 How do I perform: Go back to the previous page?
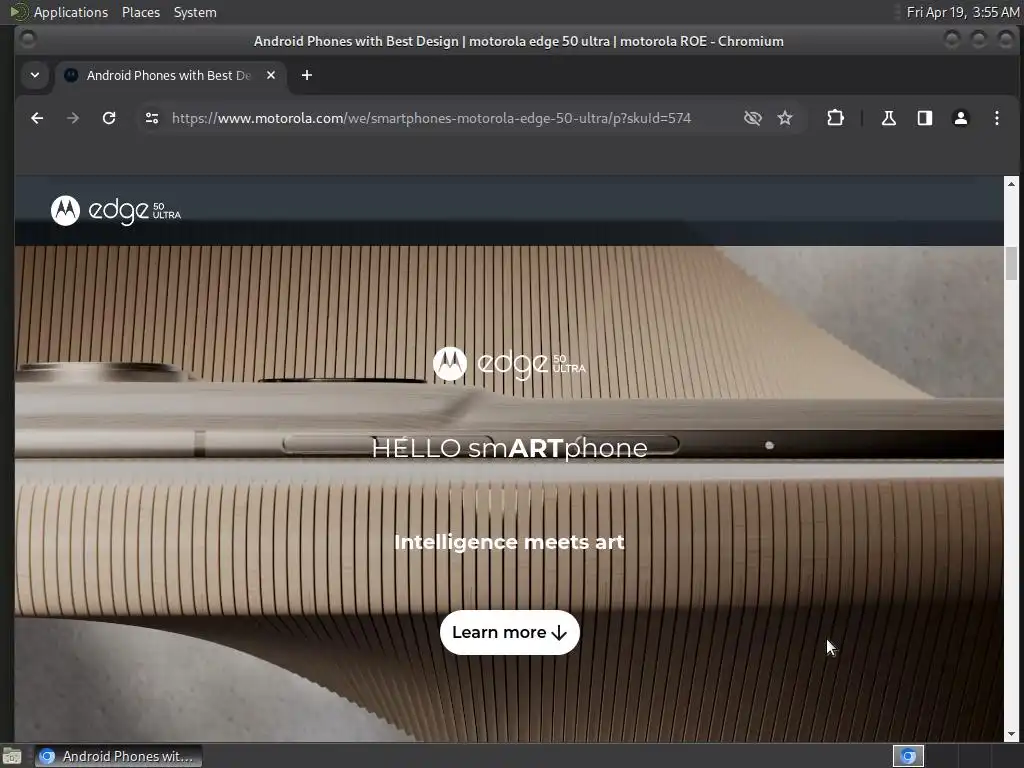tap(37, 118)
